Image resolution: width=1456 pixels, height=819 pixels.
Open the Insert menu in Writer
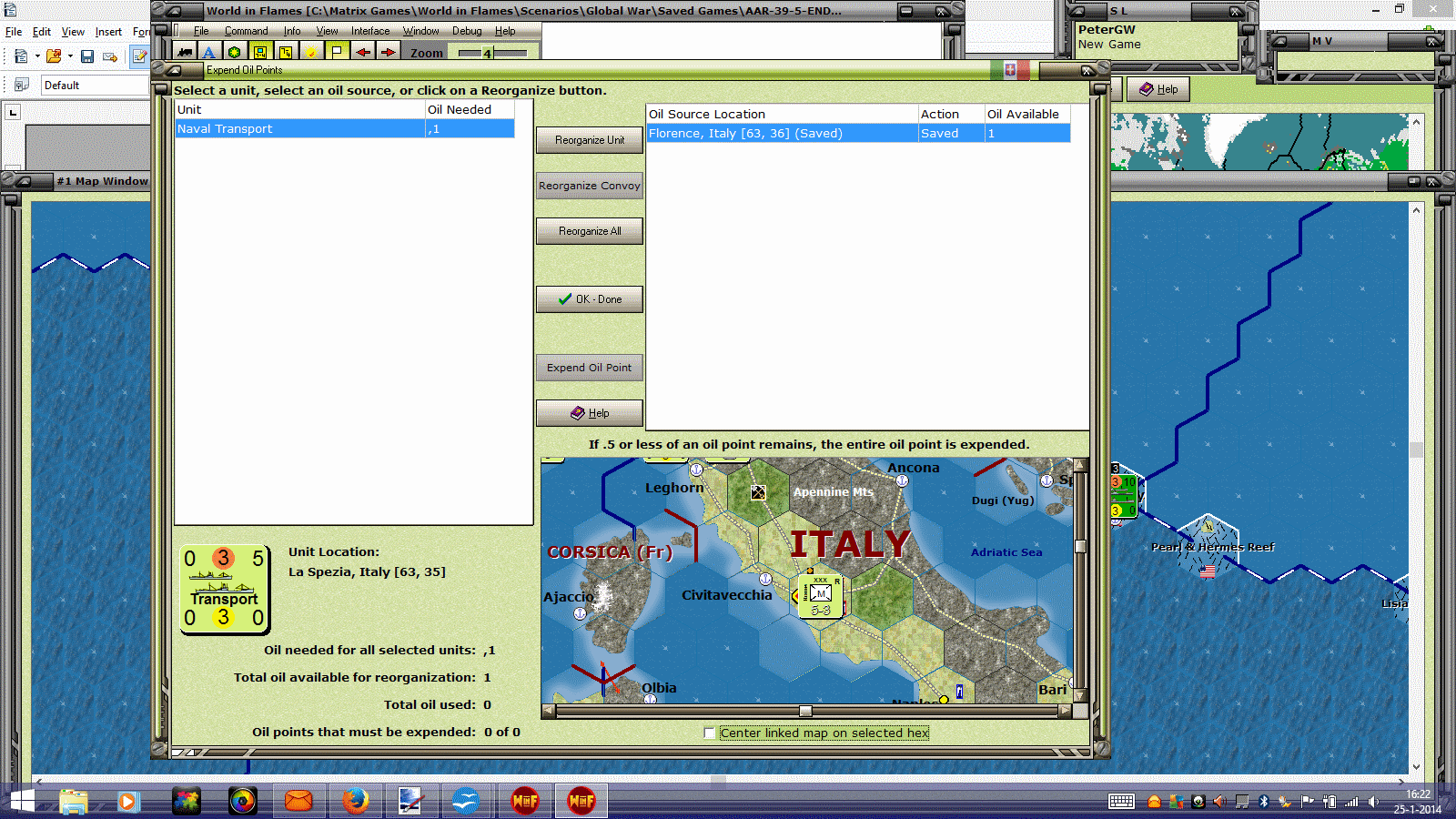click(x=108, y=32)
